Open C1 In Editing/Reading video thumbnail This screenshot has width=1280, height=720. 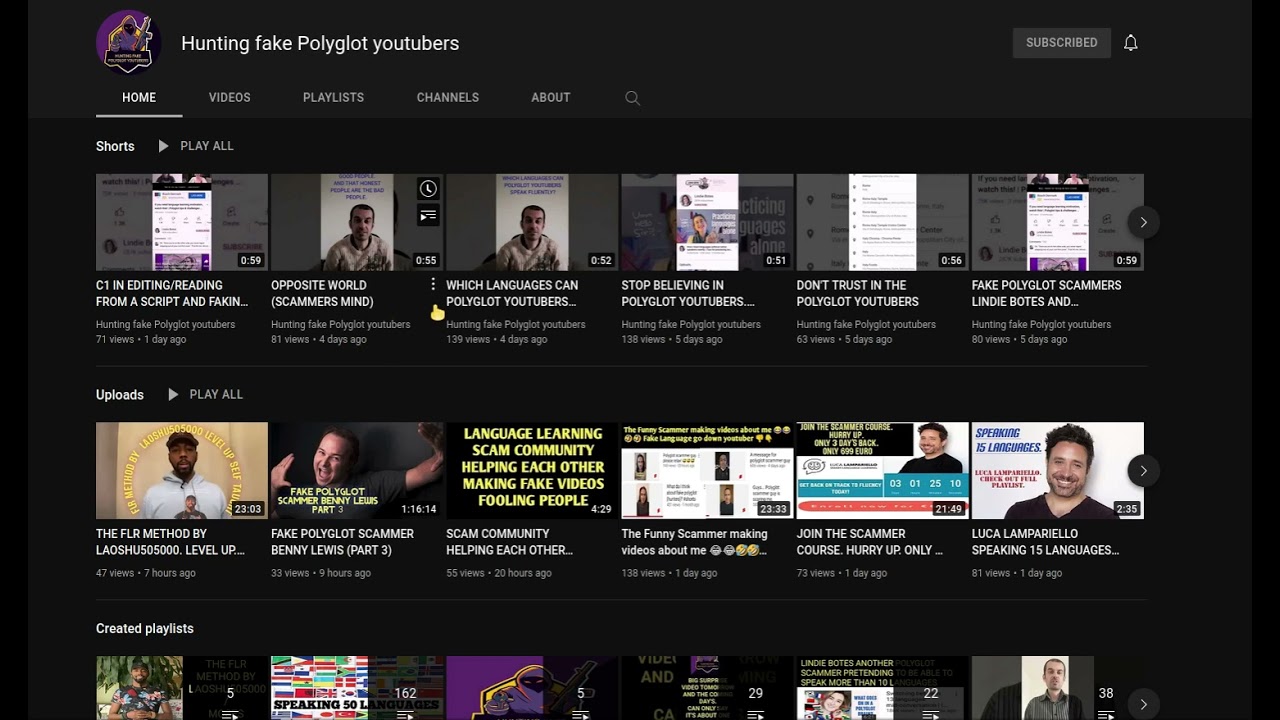click(x=182, y=222)
